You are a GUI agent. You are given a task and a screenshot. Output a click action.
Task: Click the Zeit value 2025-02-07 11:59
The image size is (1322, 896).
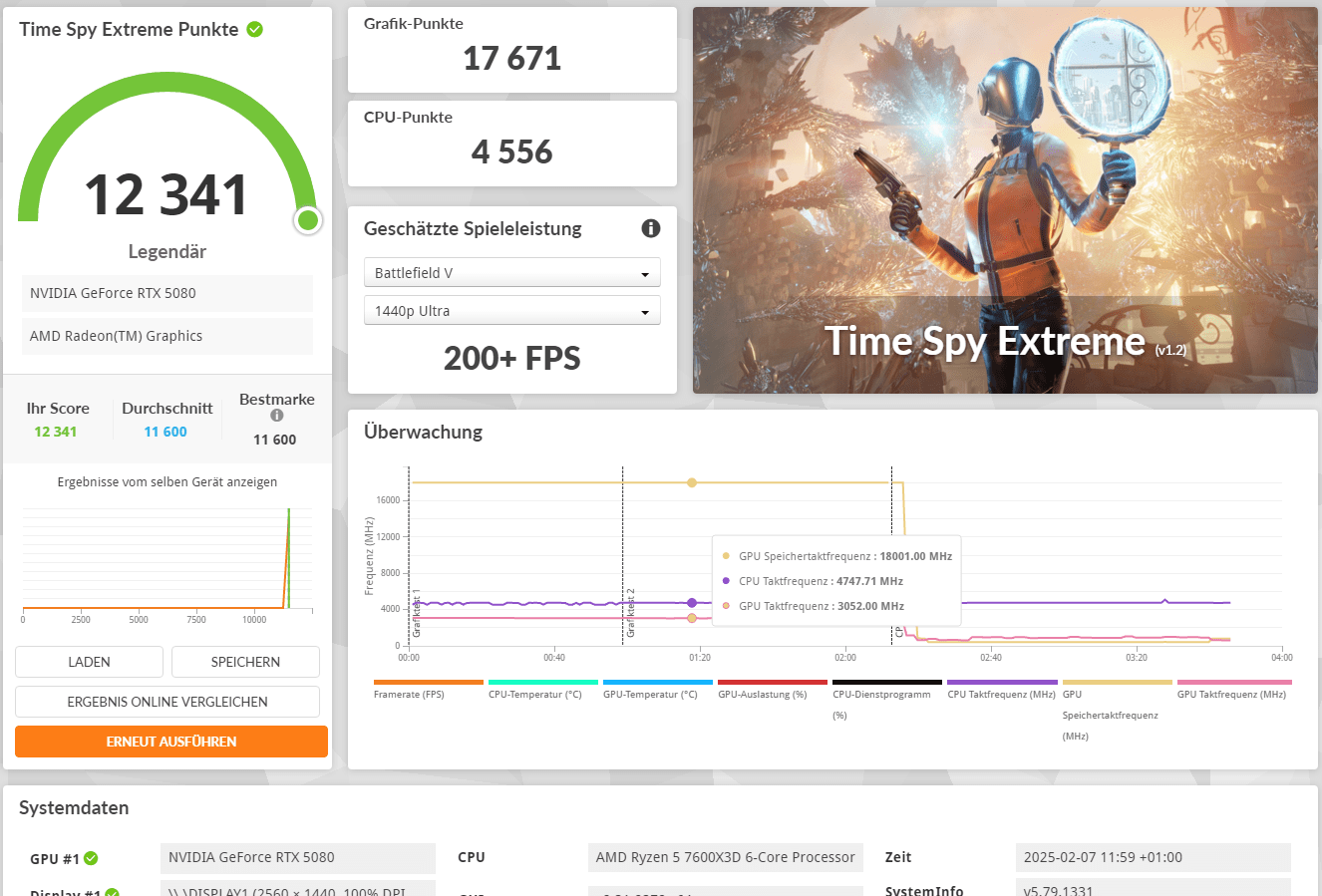(1154, 857)
